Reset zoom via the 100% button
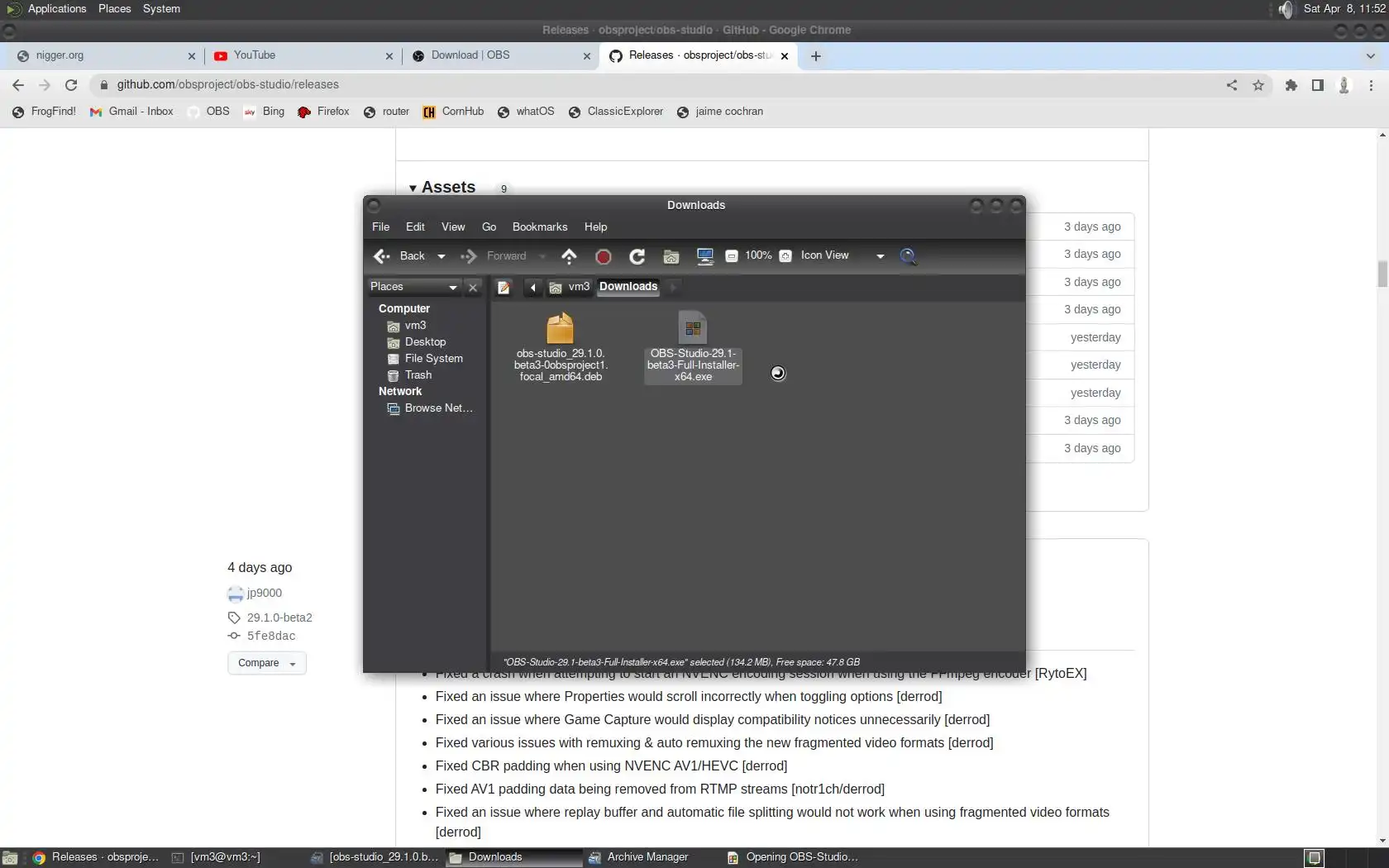Image resolution: width=1389 pixels, height=868 pixels. (758, 255)
